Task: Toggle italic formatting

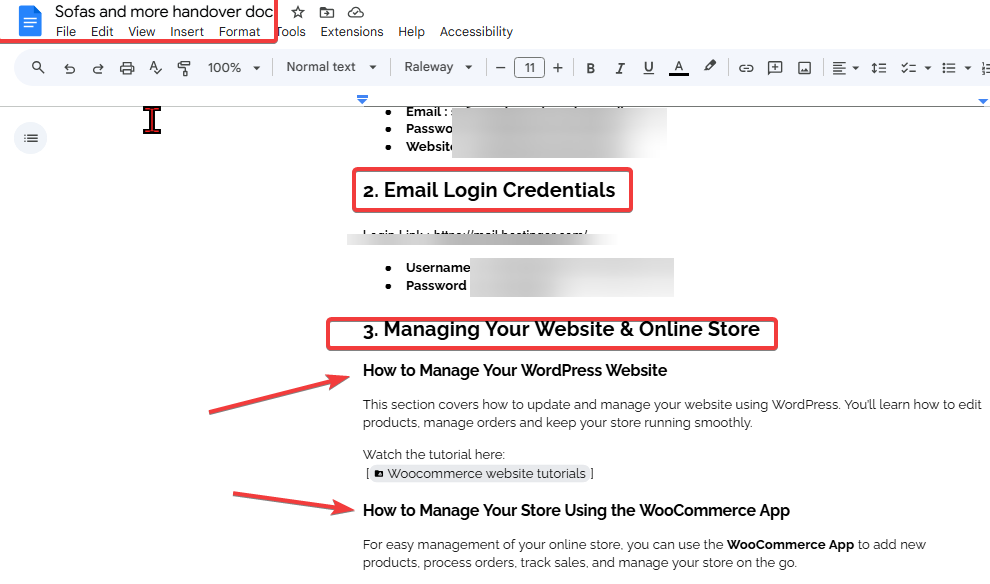Action: point(619,68)
